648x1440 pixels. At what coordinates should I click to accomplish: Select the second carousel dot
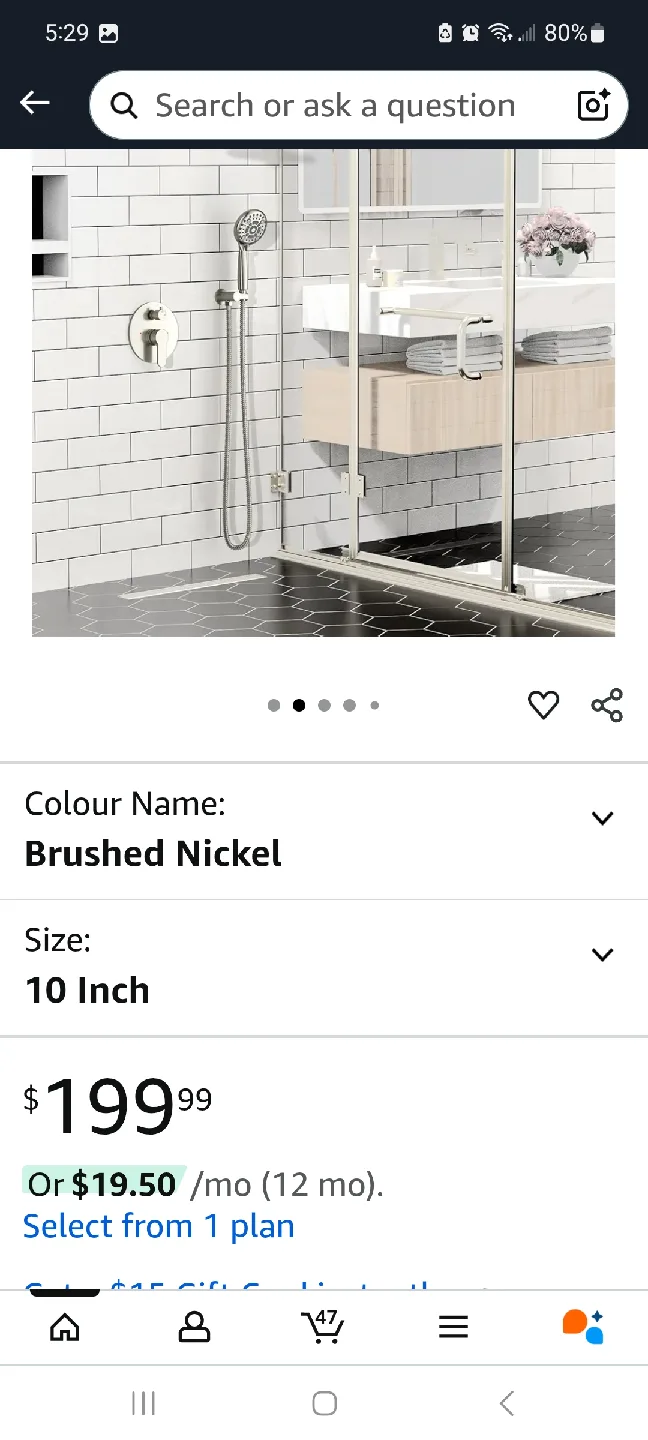coord(298,705)
